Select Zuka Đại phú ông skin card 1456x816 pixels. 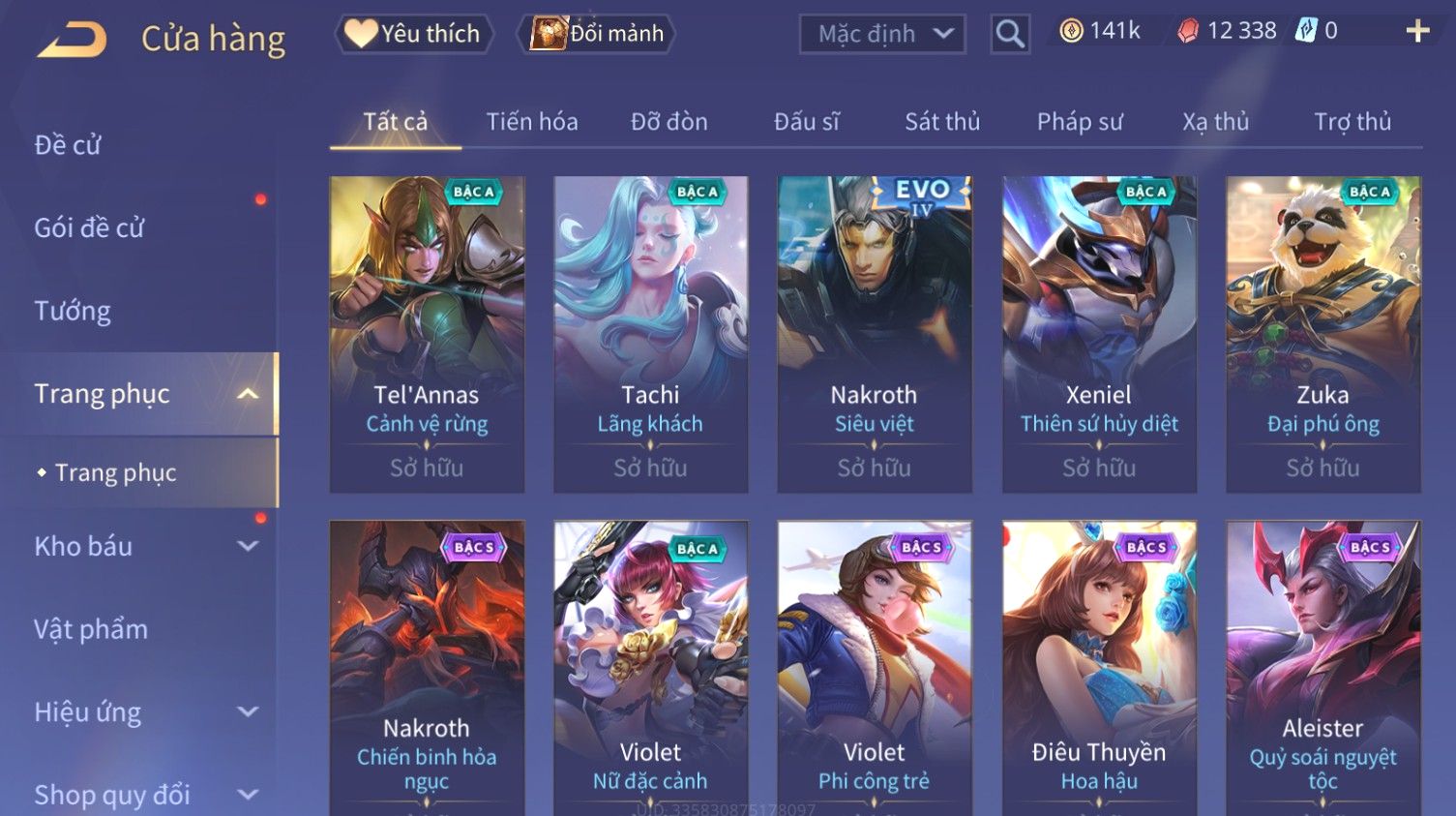(1322, 334)
